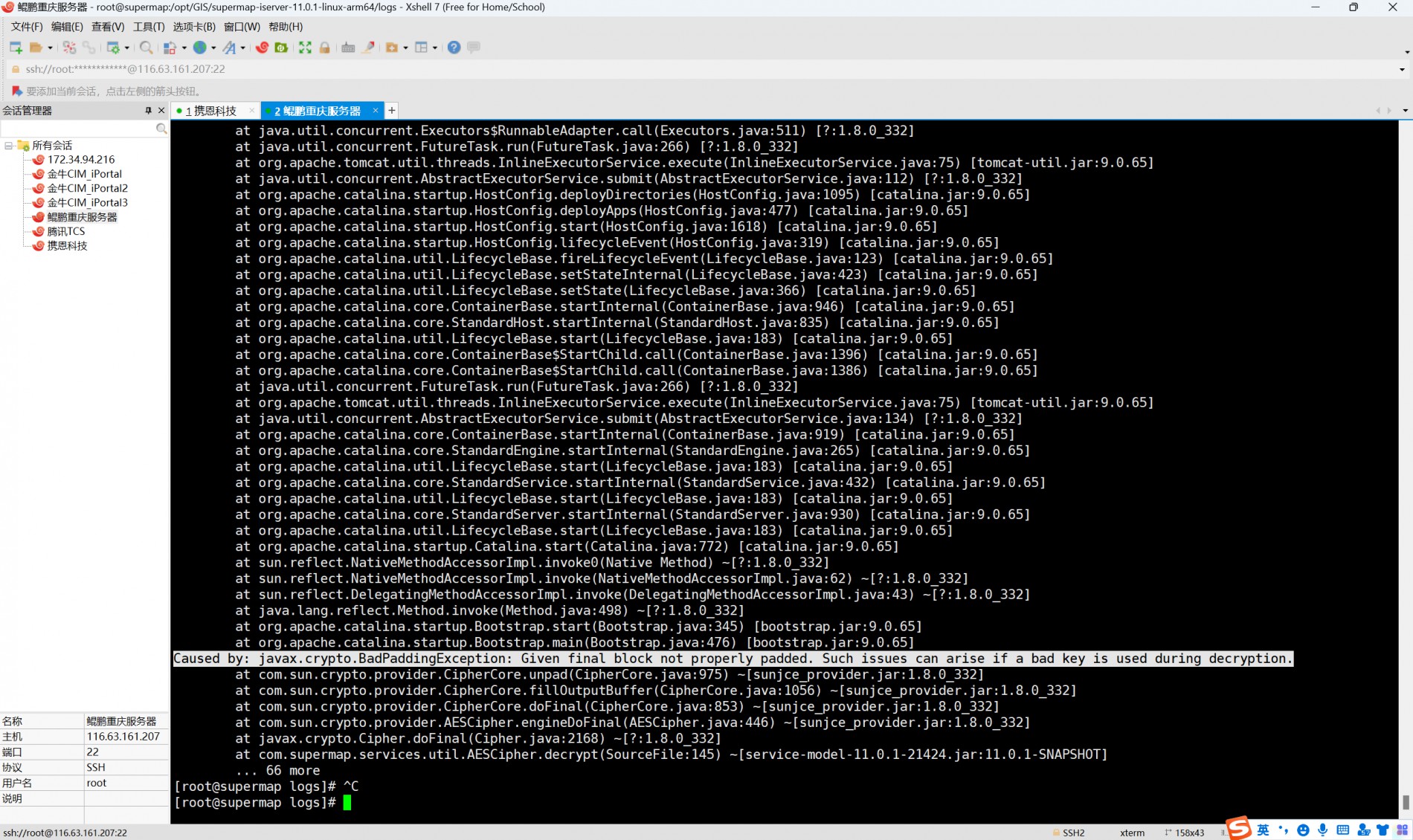Image resolution: width=1413 pixels, height=840 pixels.
Task: Click the terminal vertical scrollbar thumb
Action: (x=1406, y=802)
